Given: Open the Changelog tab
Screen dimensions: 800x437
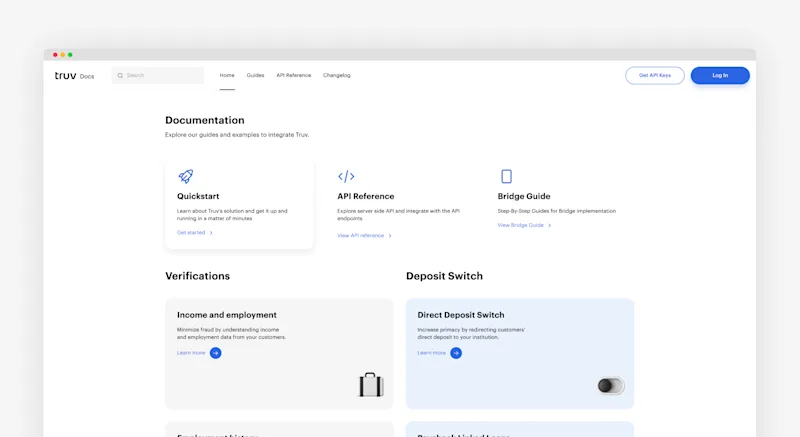Looking at the screenshot, I should coord(337,75).
